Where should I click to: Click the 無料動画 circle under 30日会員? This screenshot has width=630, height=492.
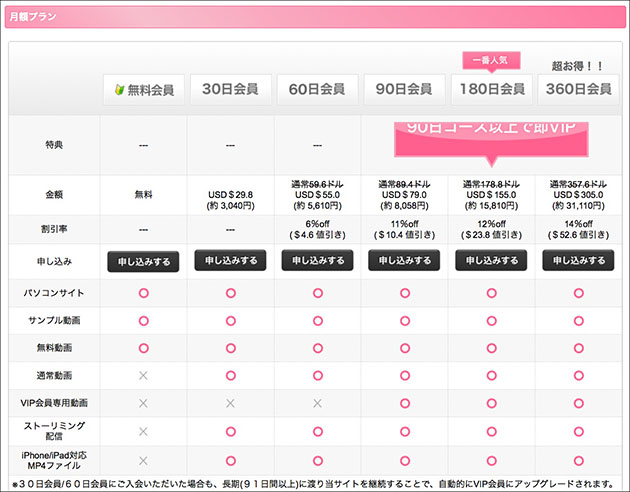tap(230, 348)
